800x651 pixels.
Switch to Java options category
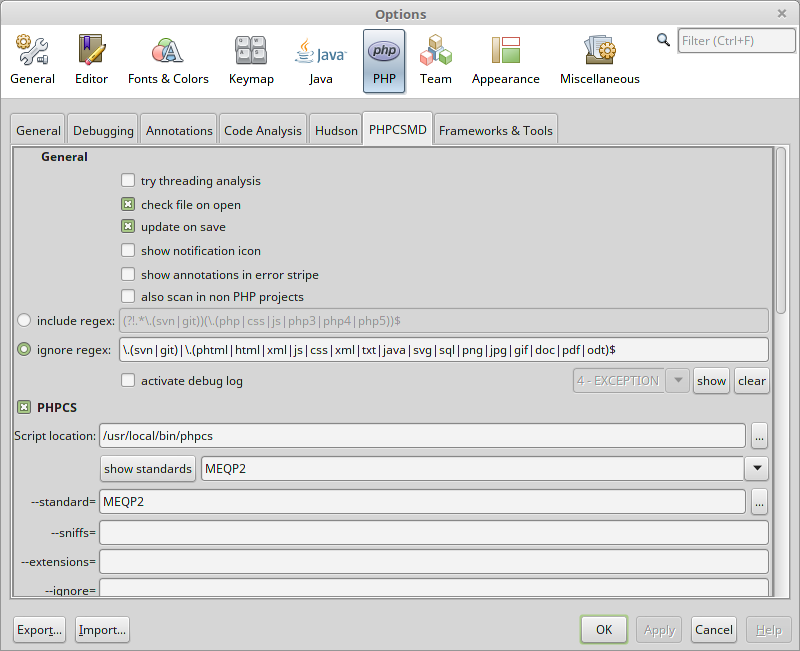(320, 60)
